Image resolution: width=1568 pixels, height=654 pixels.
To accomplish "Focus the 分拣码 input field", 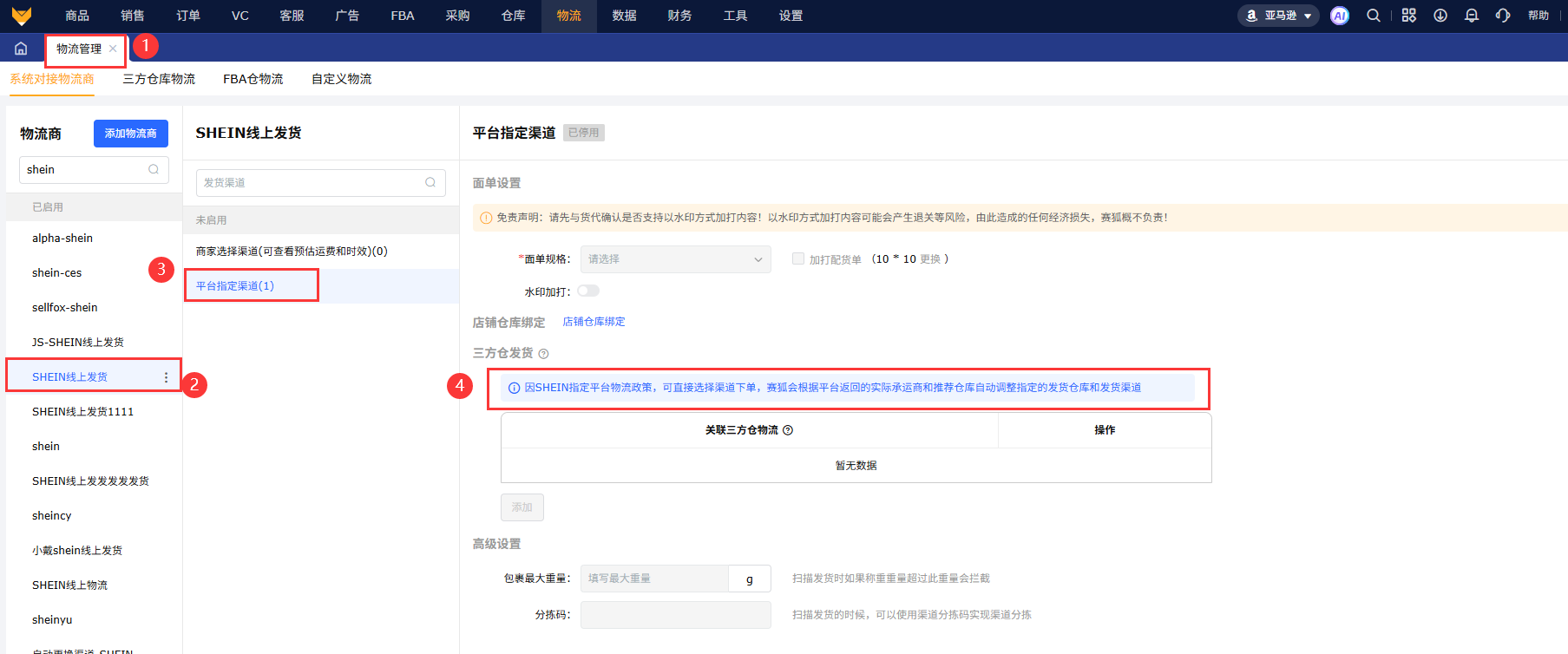I will (x=676, y=615).
